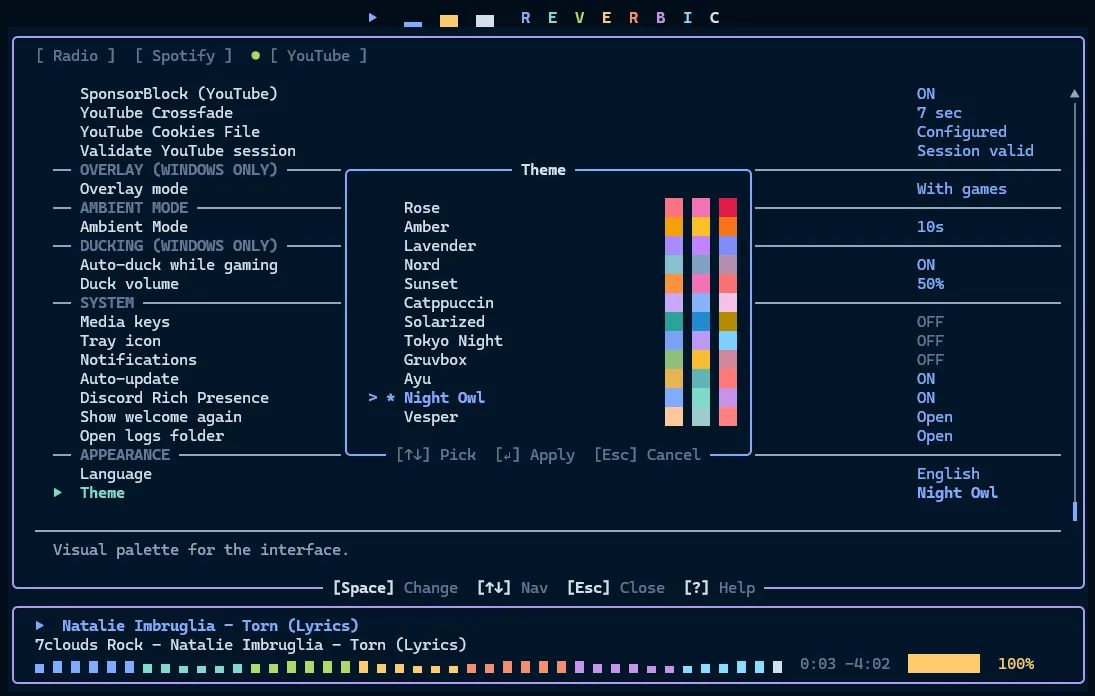Screen dimensions: 1095x696
Task: Select the Vesper theme
Action: pyautogui.click(x=430, y=417)
